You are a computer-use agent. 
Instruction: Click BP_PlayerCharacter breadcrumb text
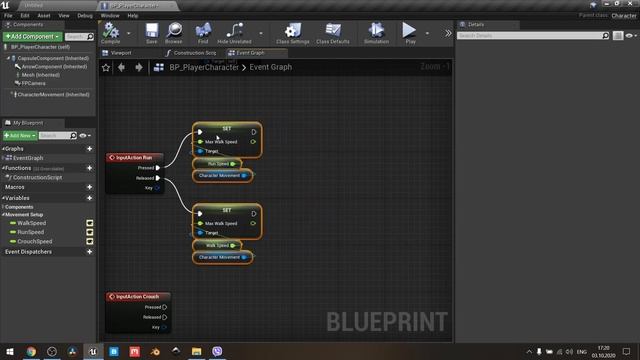coord(204,67)
